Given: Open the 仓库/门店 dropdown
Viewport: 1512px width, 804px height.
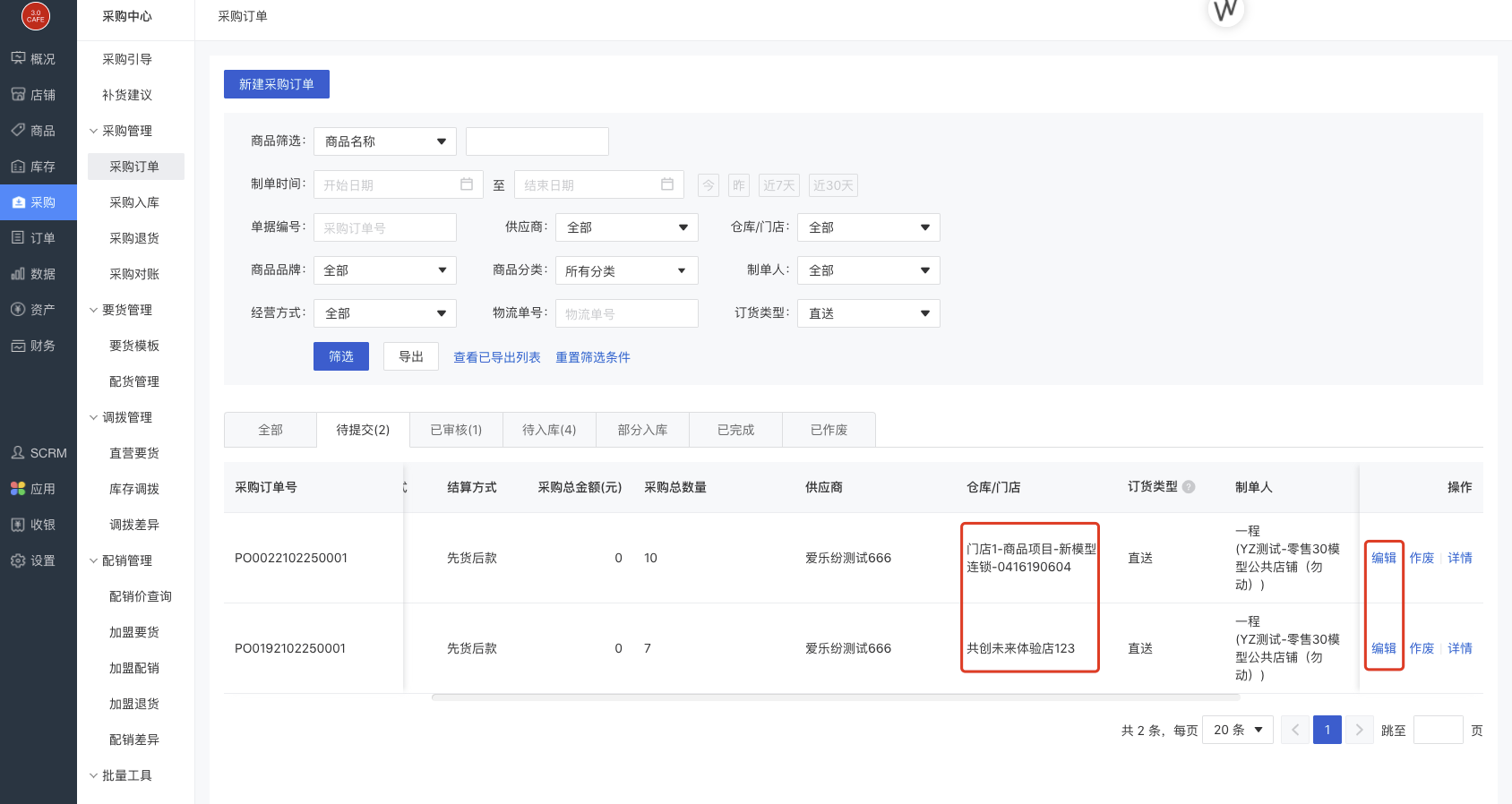Looking at the screenshot, I should pos(869,227).
